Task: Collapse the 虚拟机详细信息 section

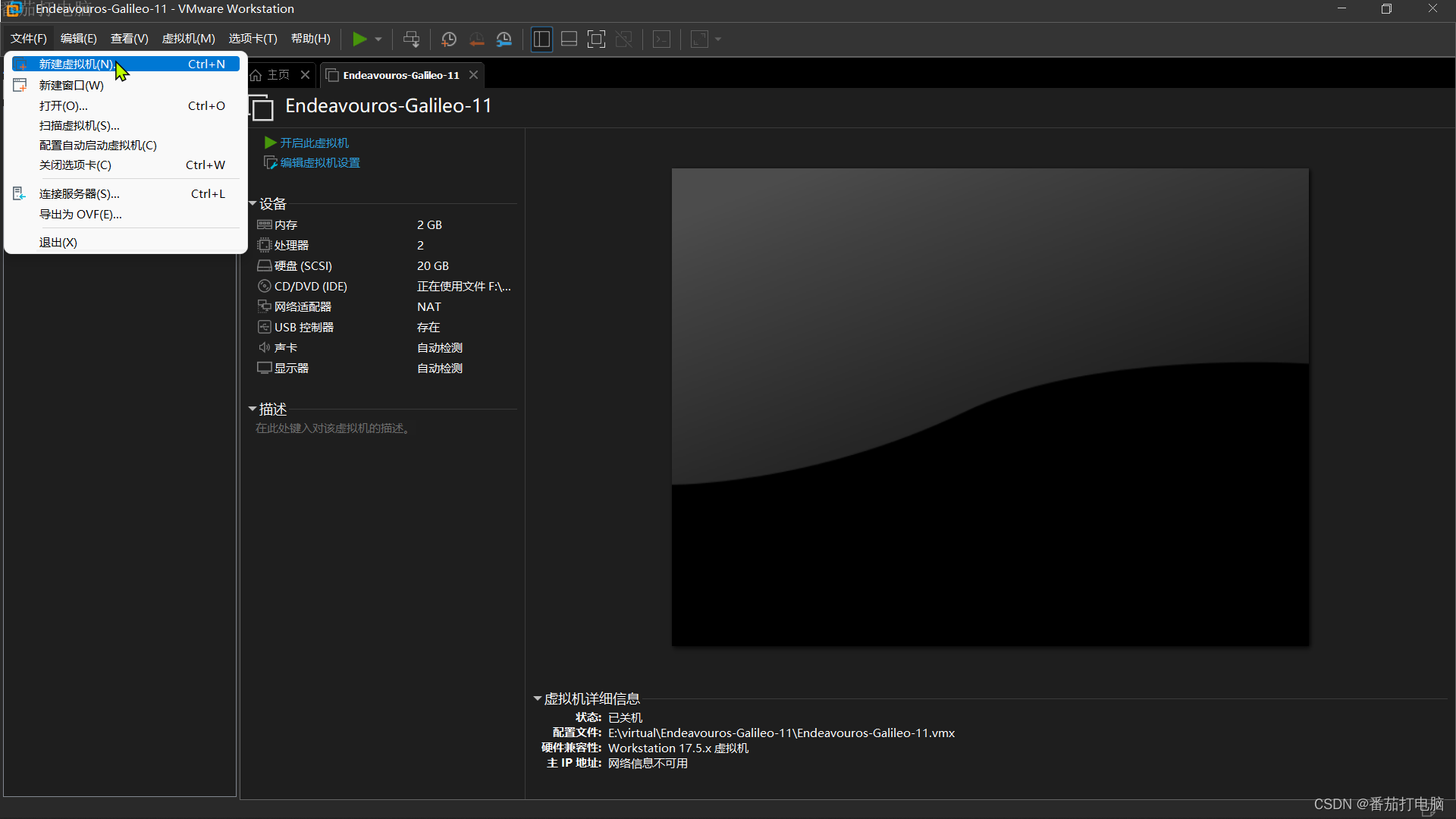Action: (x=538, y=698)
